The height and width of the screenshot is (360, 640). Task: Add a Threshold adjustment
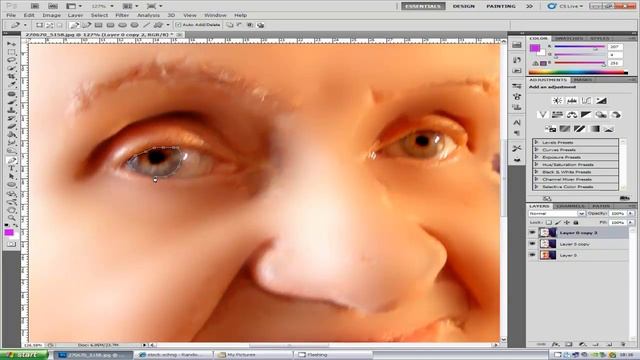coord(579,129)
